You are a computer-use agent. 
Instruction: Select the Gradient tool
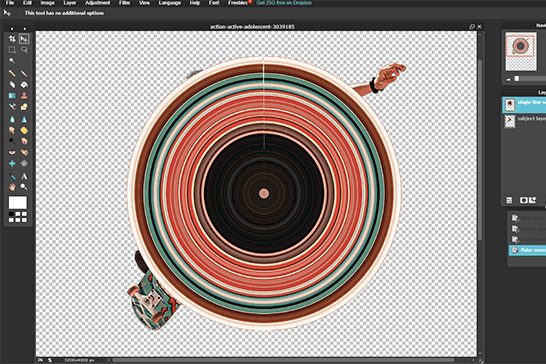pyautogui.click(x=12, y=96)
